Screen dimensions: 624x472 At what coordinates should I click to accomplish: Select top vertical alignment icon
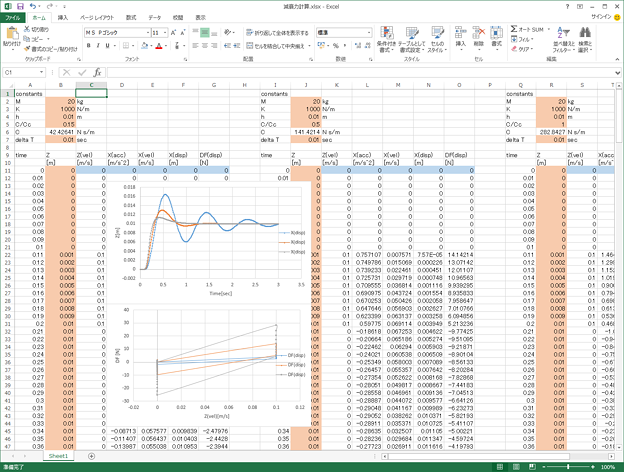tap(195, 33)
